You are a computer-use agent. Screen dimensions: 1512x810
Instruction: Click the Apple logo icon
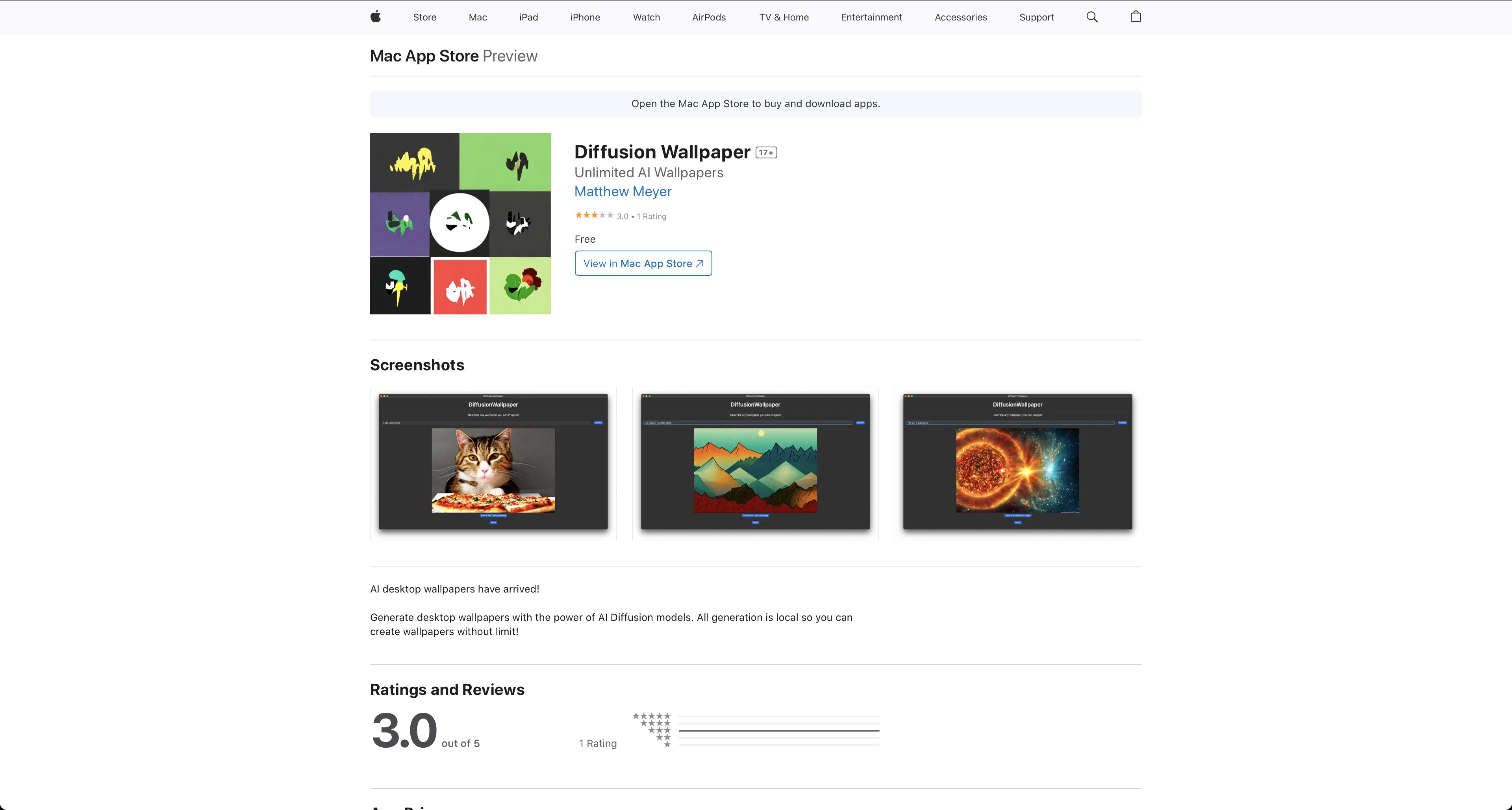376,17
